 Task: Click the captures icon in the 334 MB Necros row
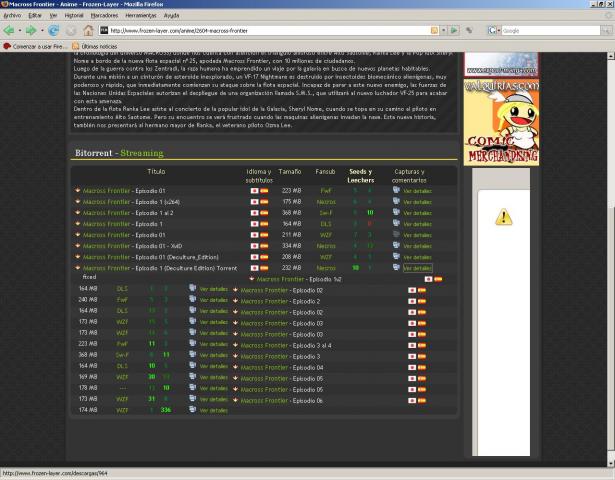[396, 245]
